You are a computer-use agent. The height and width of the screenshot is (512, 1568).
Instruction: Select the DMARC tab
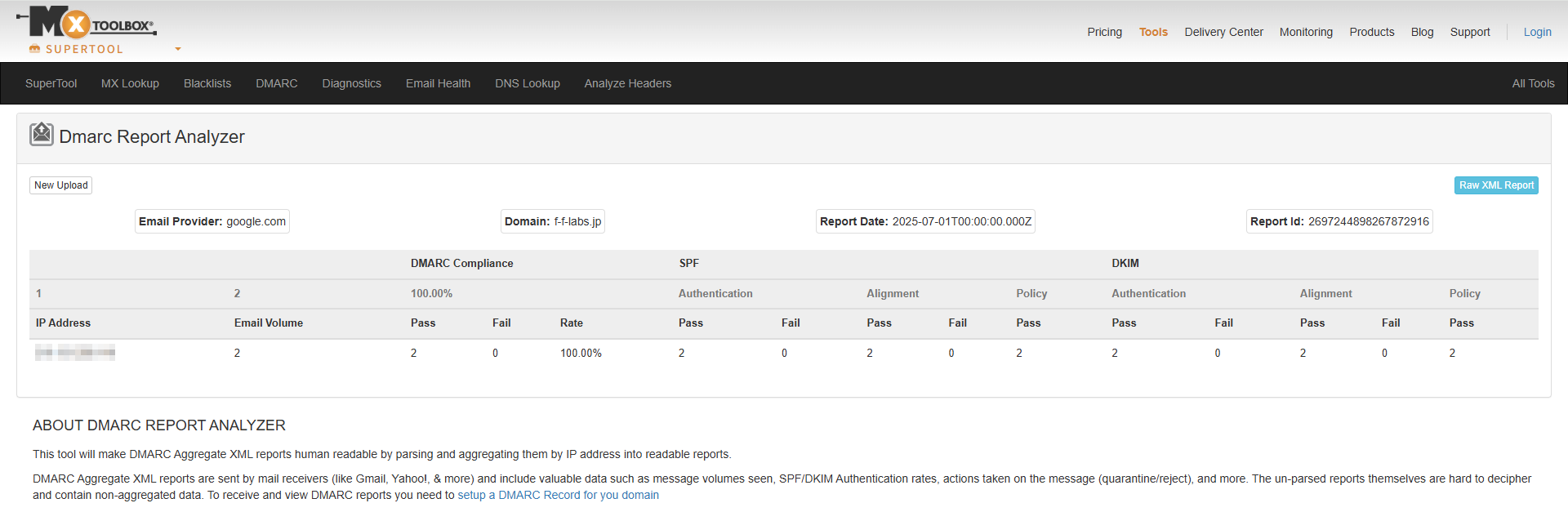276,83
